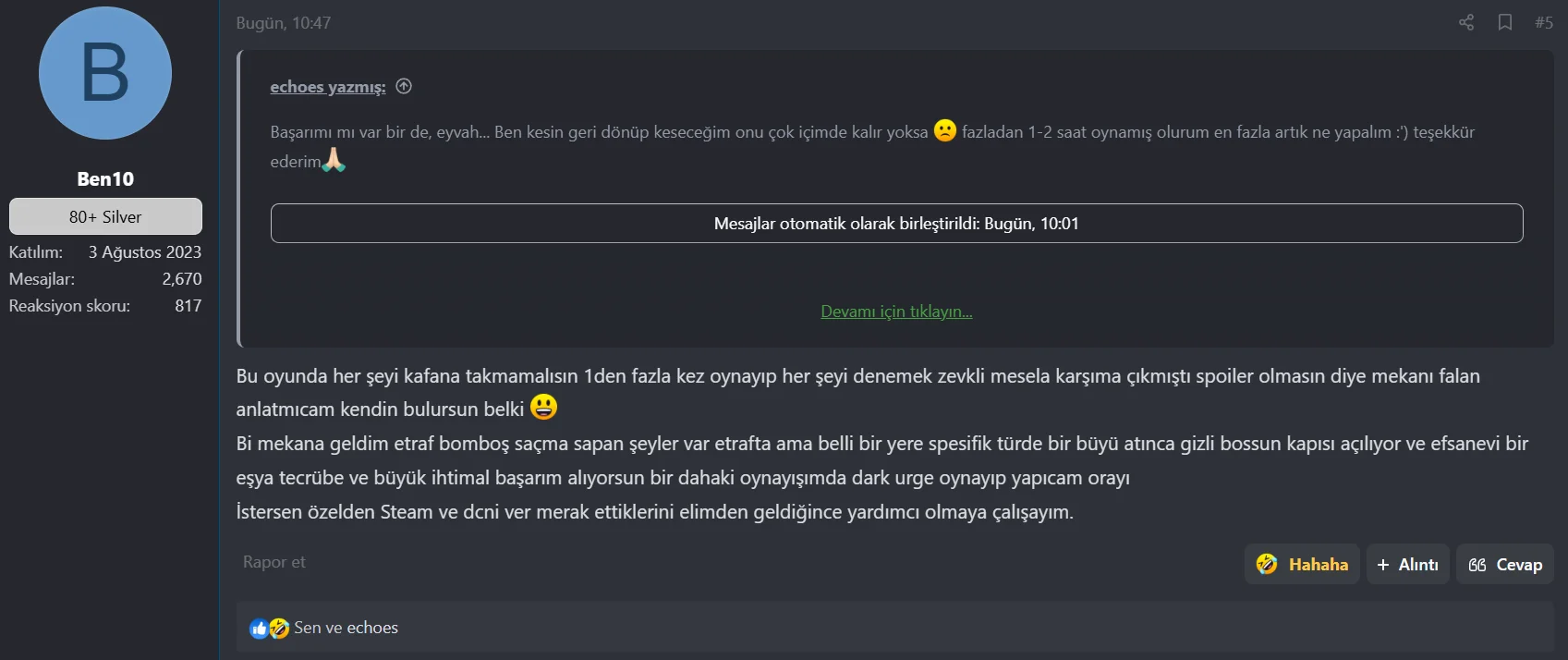1568x660 pixels.
Task: Click the quote-marks icon on the Cevap button
Action: coord(1477,564)
